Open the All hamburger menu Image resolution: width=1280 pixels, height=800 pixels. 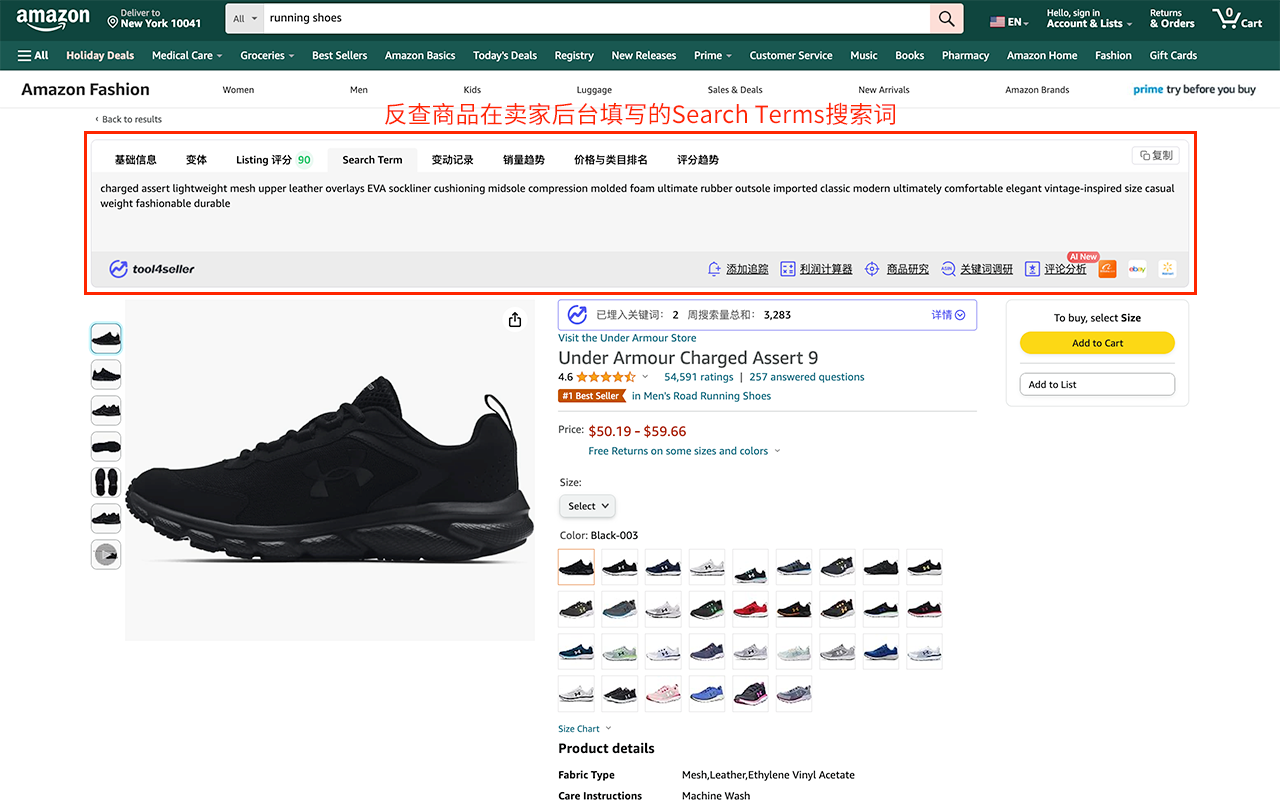33,55
